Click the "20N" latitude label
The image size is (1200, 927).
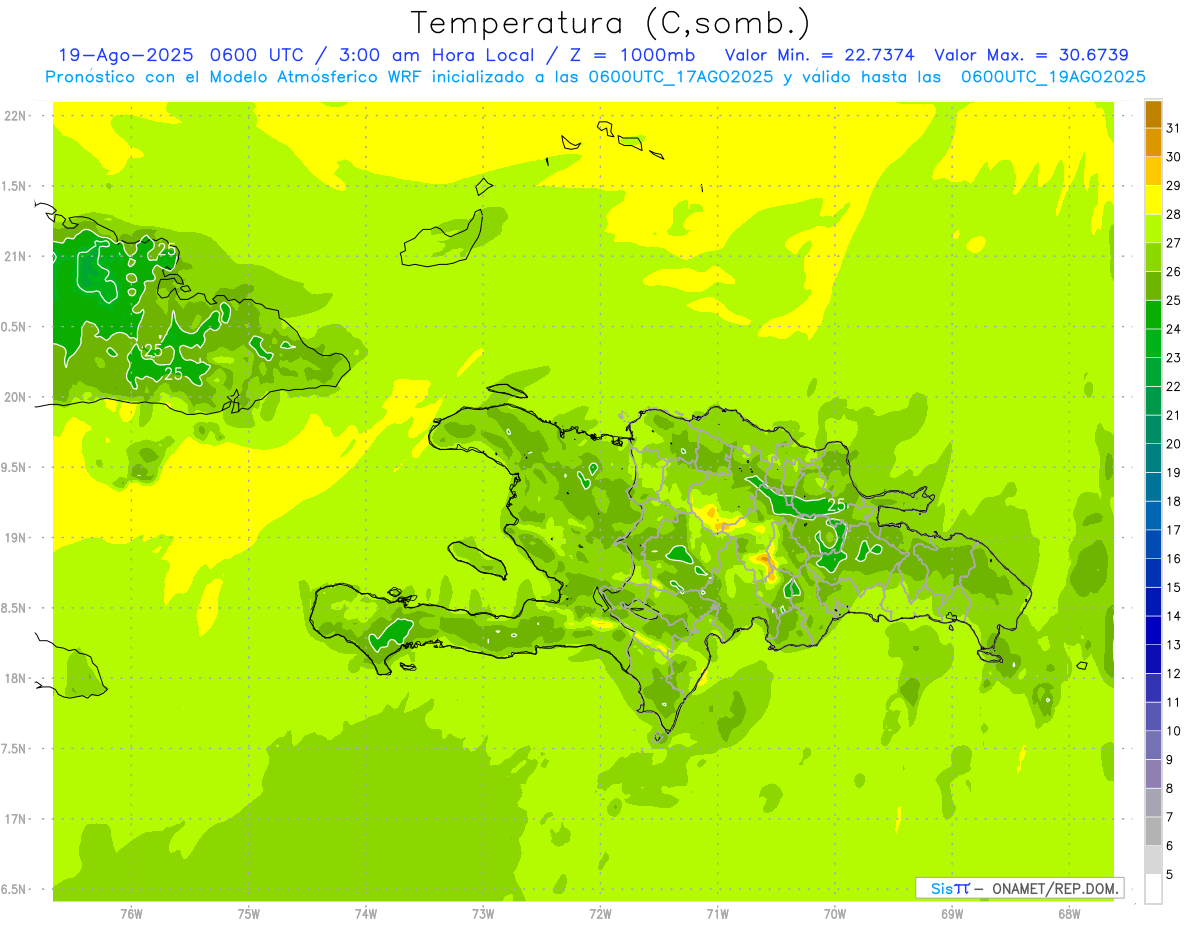(x=17, y=397)
